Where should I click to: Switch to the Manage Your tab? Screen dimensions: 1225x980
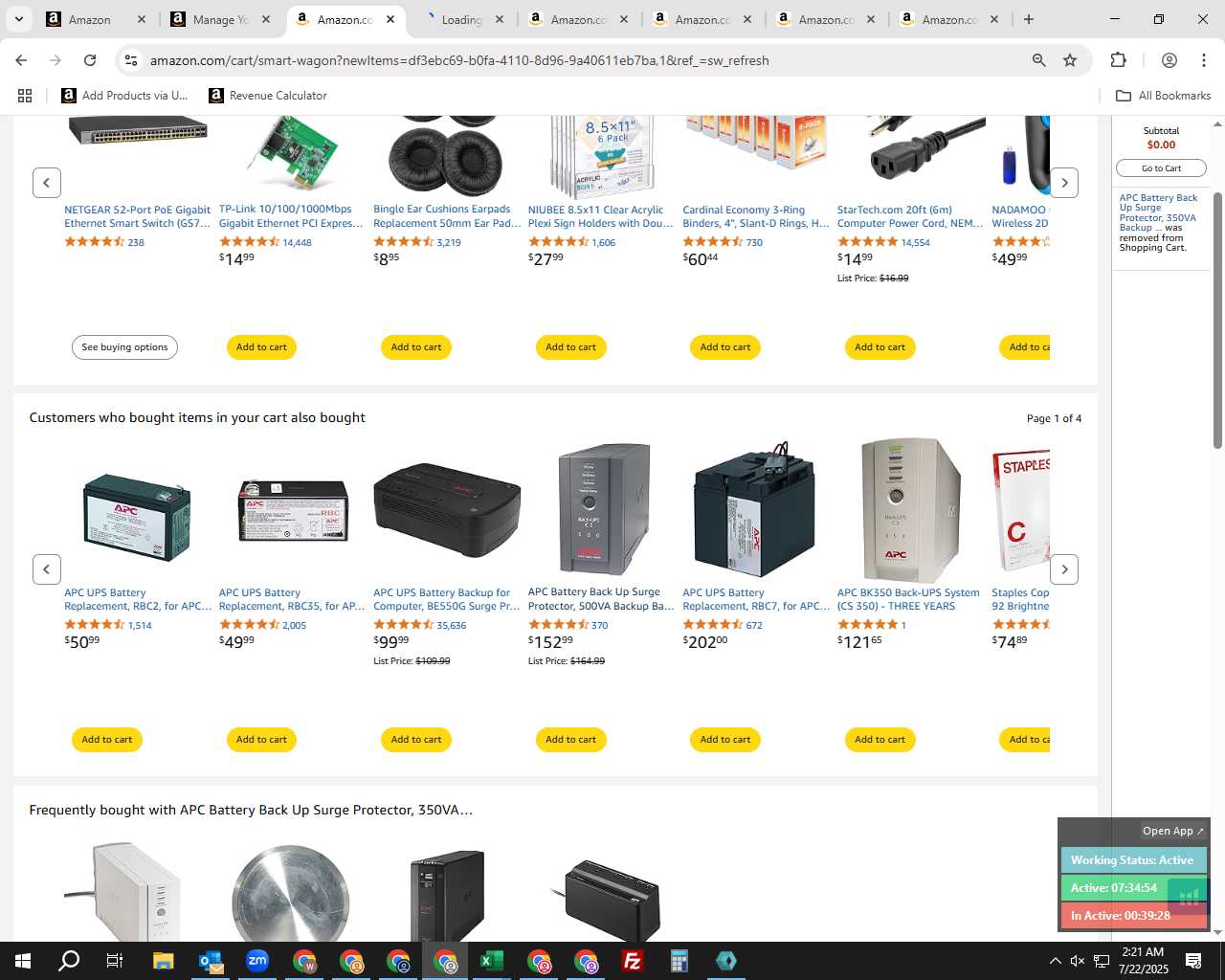(x=220, y=19)
